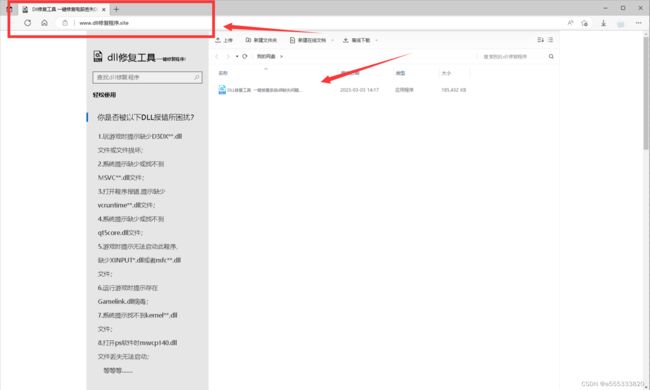Click the file size 185,432 KB
Image resolution: width=650 pixels, height=390 pixels.
(454, 90)
